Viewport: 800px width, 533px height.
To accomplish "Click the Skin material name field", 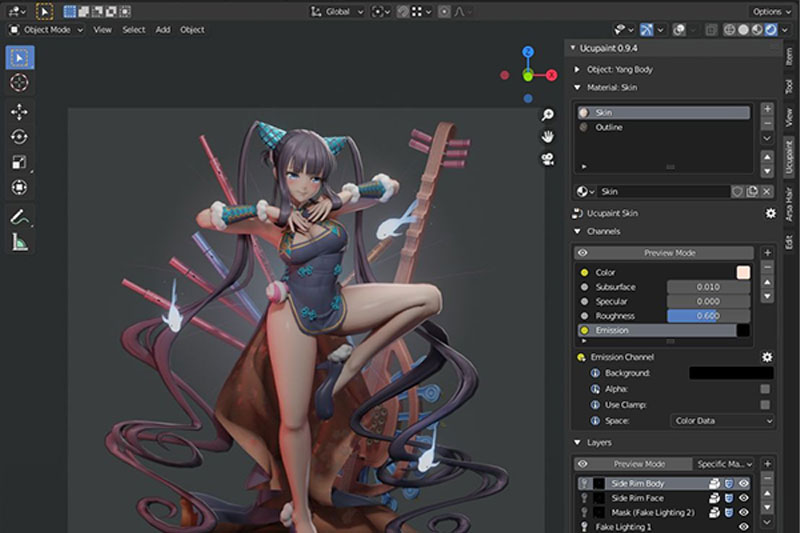I will point(664,191).
